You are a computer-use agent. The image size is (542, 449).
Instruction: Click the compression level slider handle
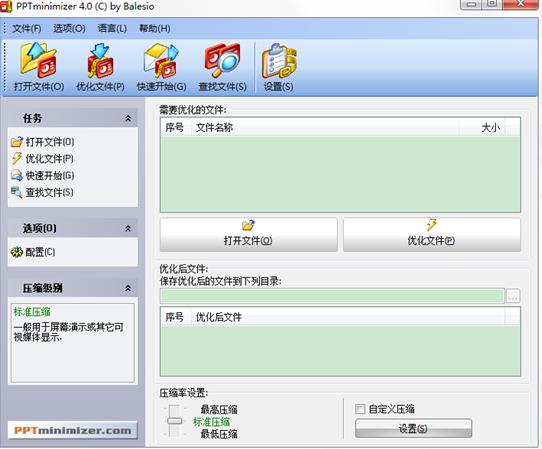coord(175,421)
